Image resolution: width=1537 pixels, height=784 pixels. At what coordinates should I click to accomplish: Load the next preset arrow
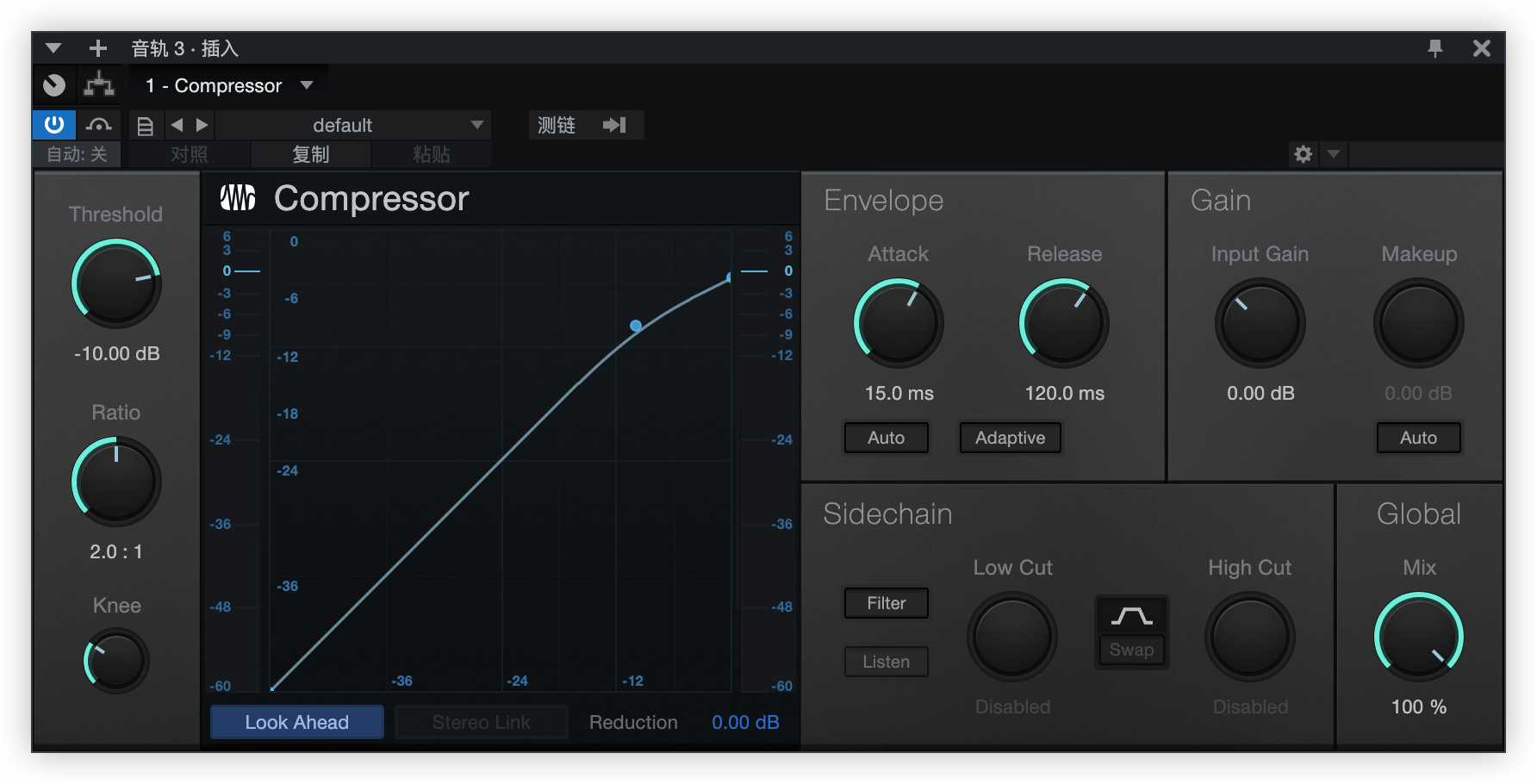click(202, 125)
